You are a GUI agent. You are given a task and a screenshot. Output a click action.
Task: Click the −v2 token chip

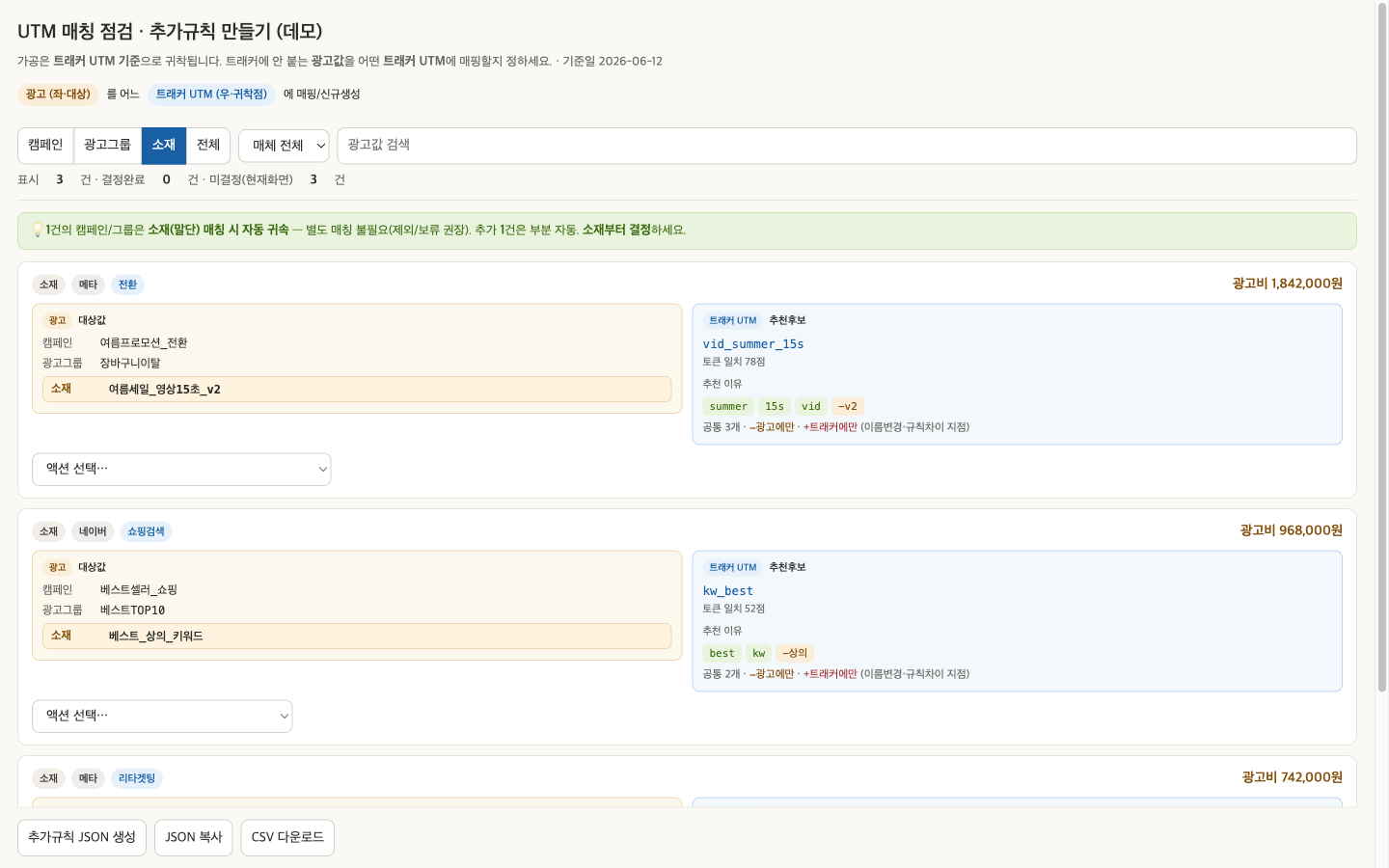click(x=847, y=407)
